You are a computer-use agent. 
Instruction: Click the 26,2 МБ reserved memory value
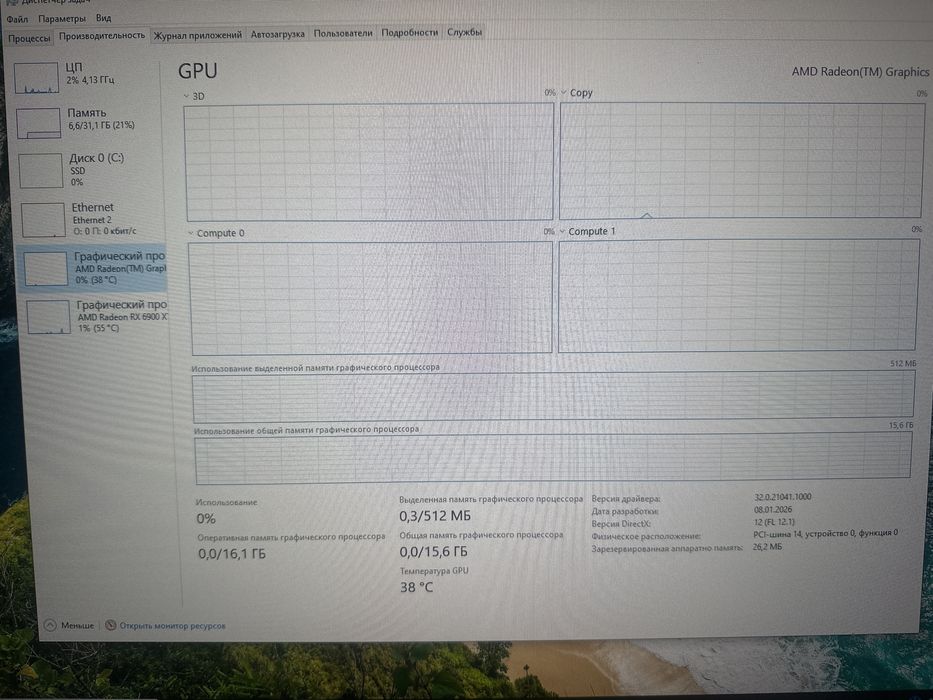[768, 546]
